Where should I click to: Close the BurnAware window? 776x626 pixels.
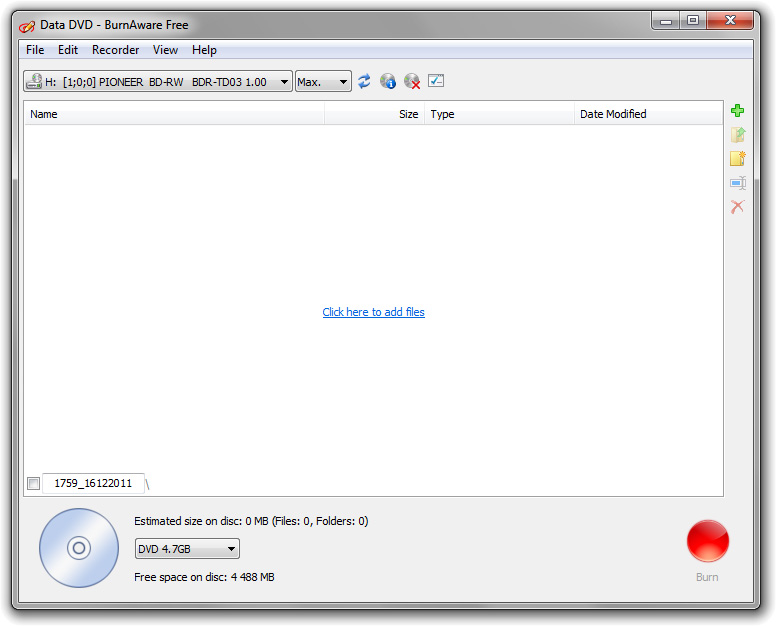coord(730,21)
